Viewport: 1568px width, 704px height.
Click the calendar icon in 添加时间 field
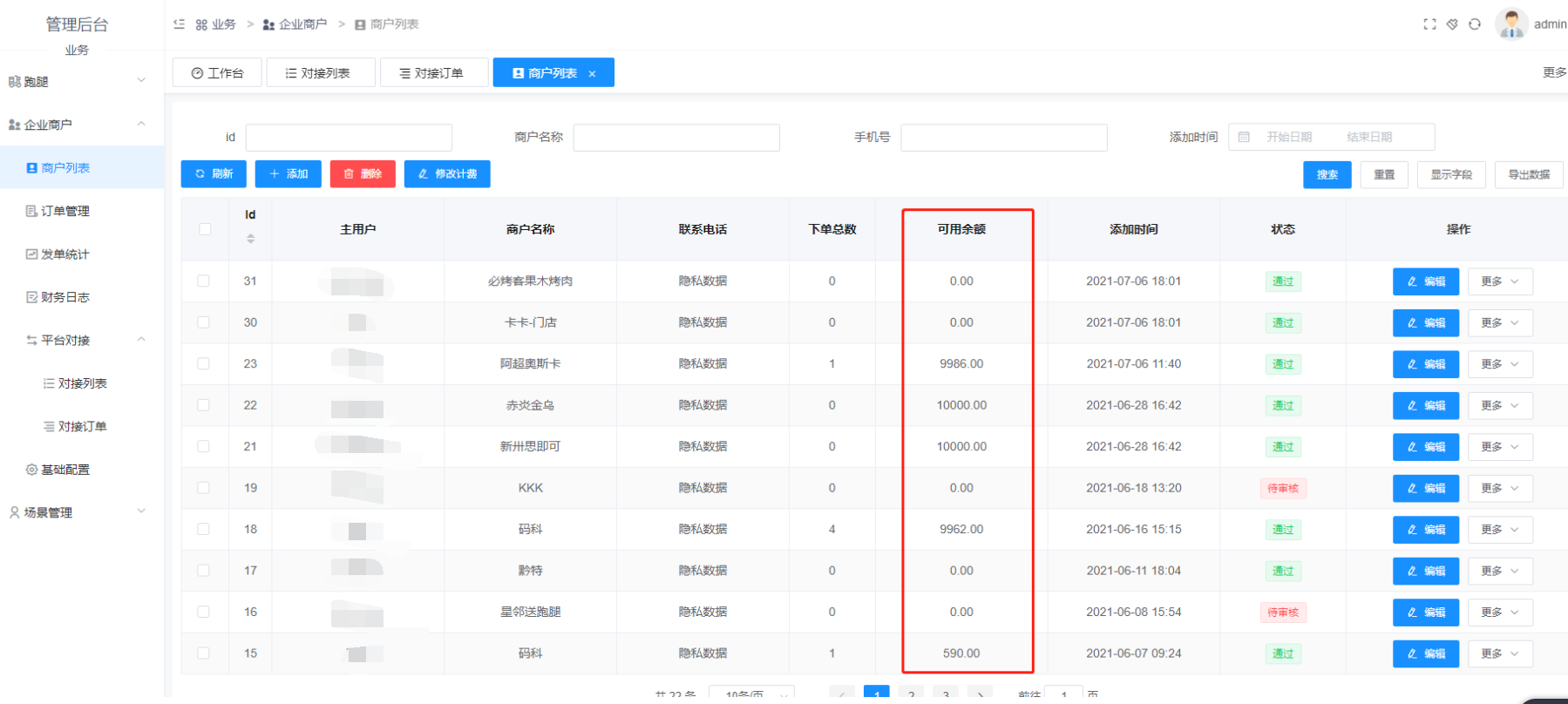click(1244, 137)
